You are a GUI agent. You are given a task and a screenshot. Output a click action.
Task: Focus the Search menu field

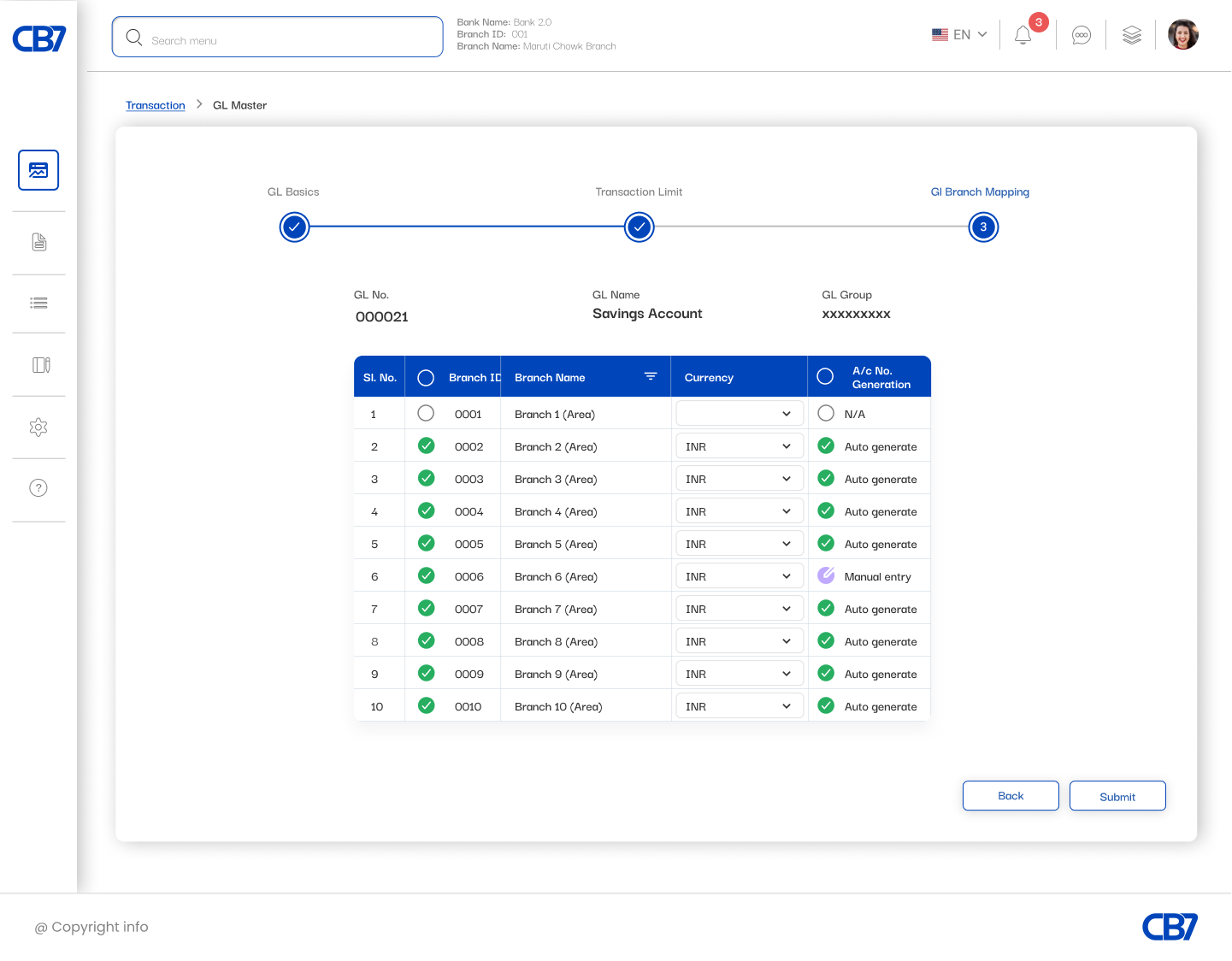[x=277, y=37]
